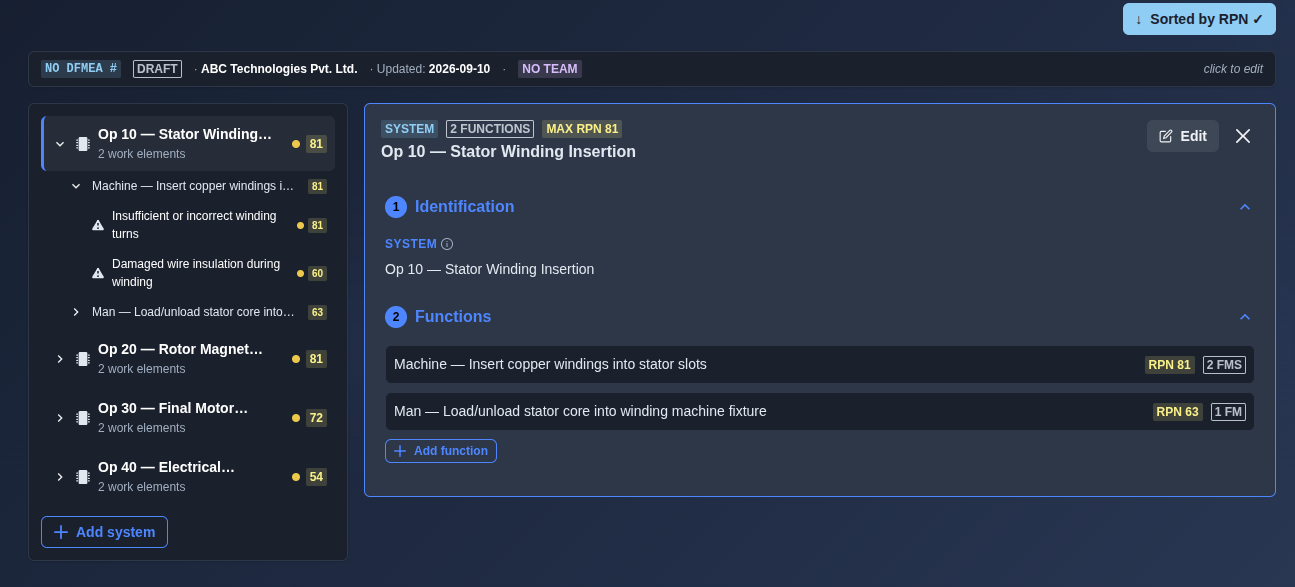This screenshot has width=1295, height=587.
Task: Click the RPN 81 badge on Op 10 row
Action: [316, 144]
